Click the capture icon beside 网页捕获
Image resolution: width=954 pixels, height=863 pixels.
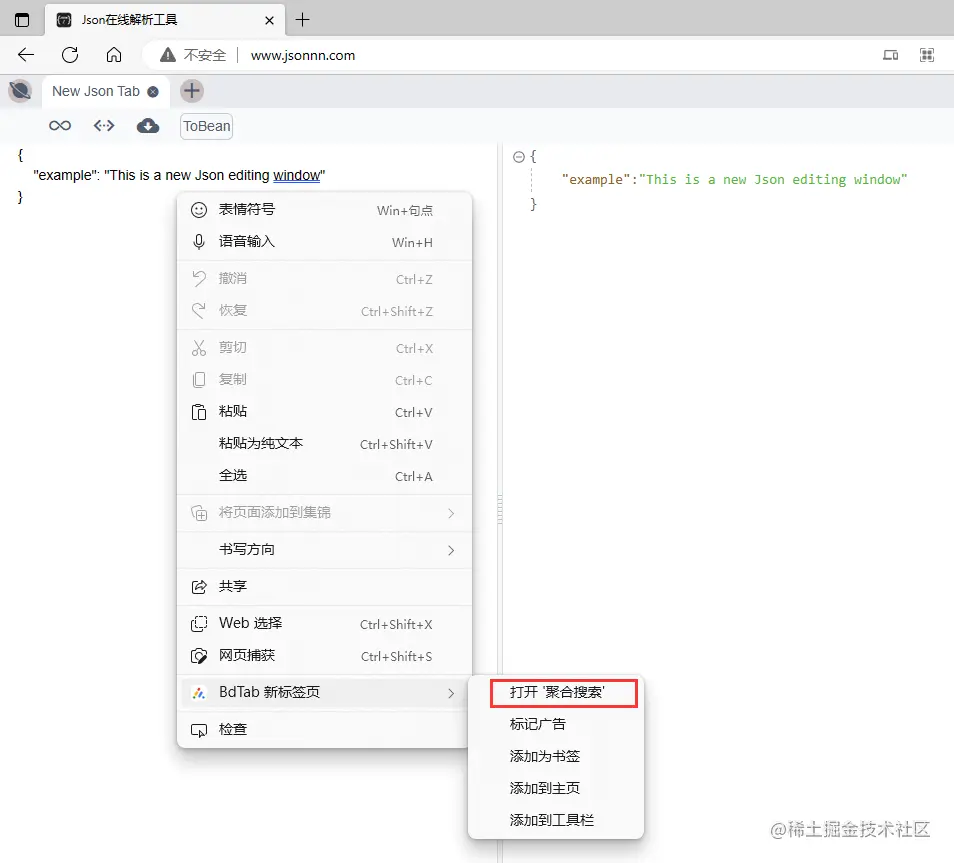click(199, 656)
